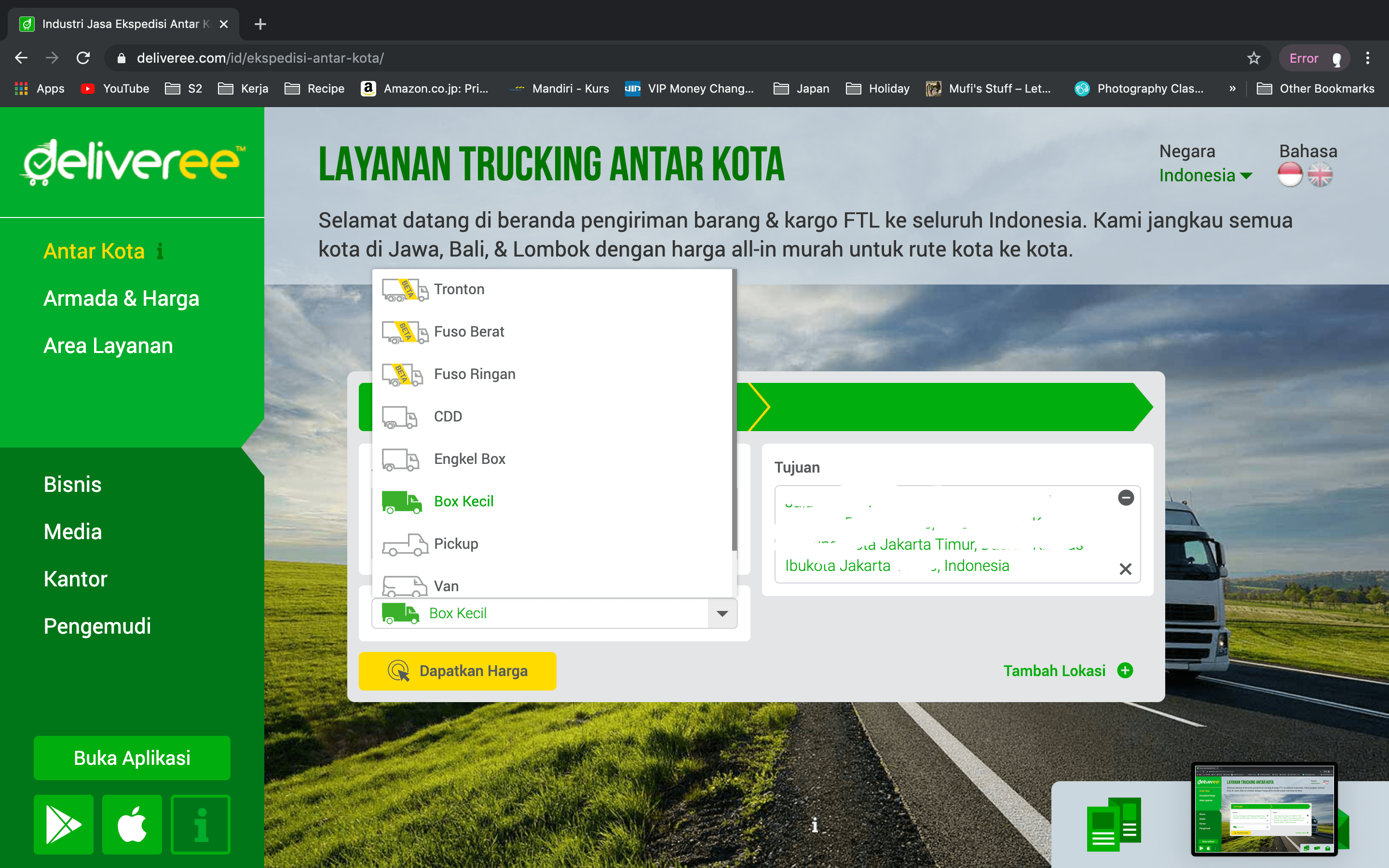Select Pickup vehicle option
Viewport: 1389px width, 868px height.
click(456, 543)
